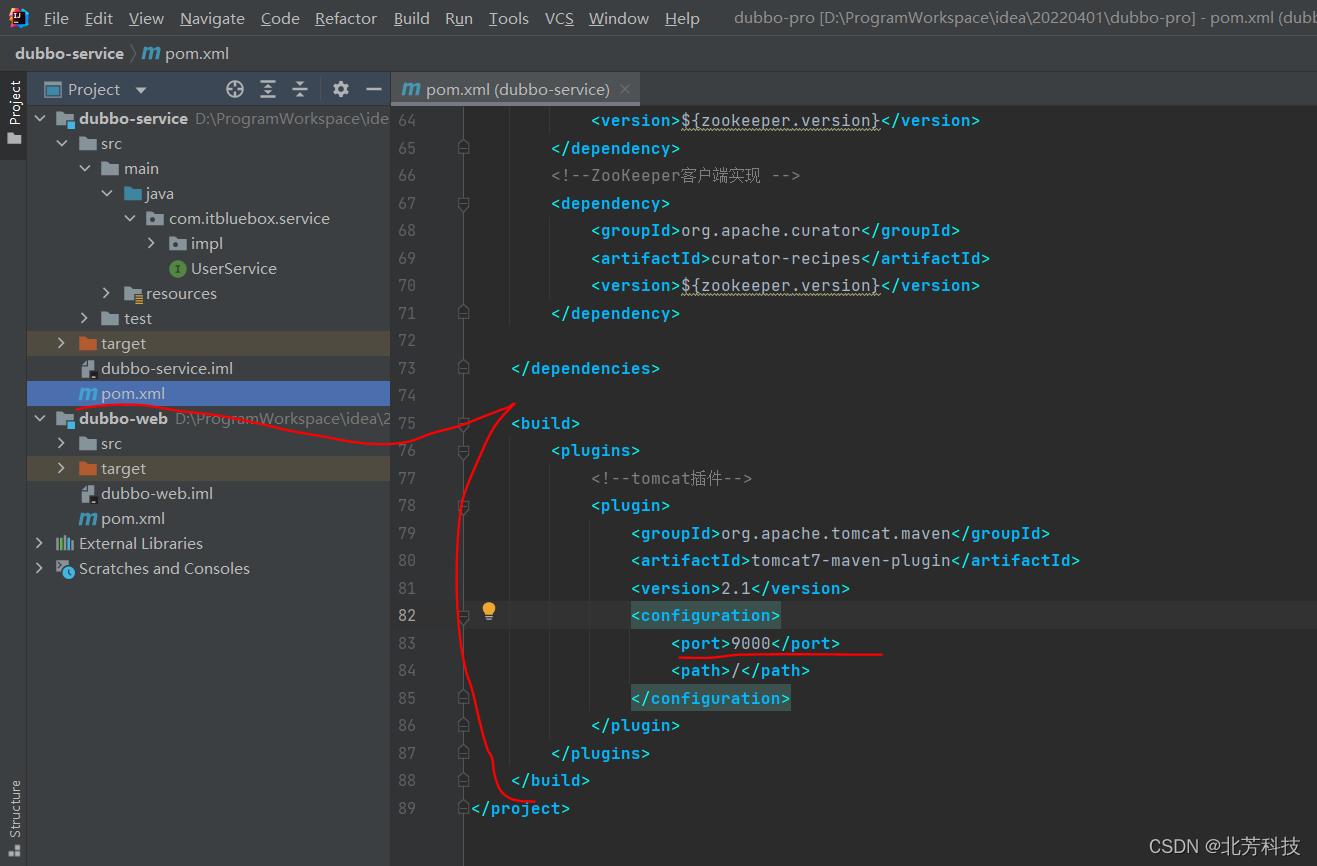Open the Edit menu
The width and height of the screenshot is (1317, 866).
pyautogui.click(x=98, y=18)
